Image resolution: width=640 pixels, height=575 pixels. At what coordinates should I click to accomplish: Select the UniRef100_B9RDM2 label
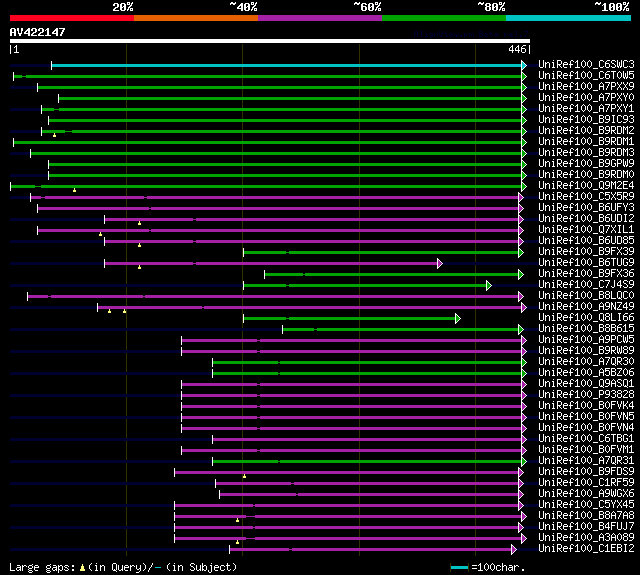point(586,131)
